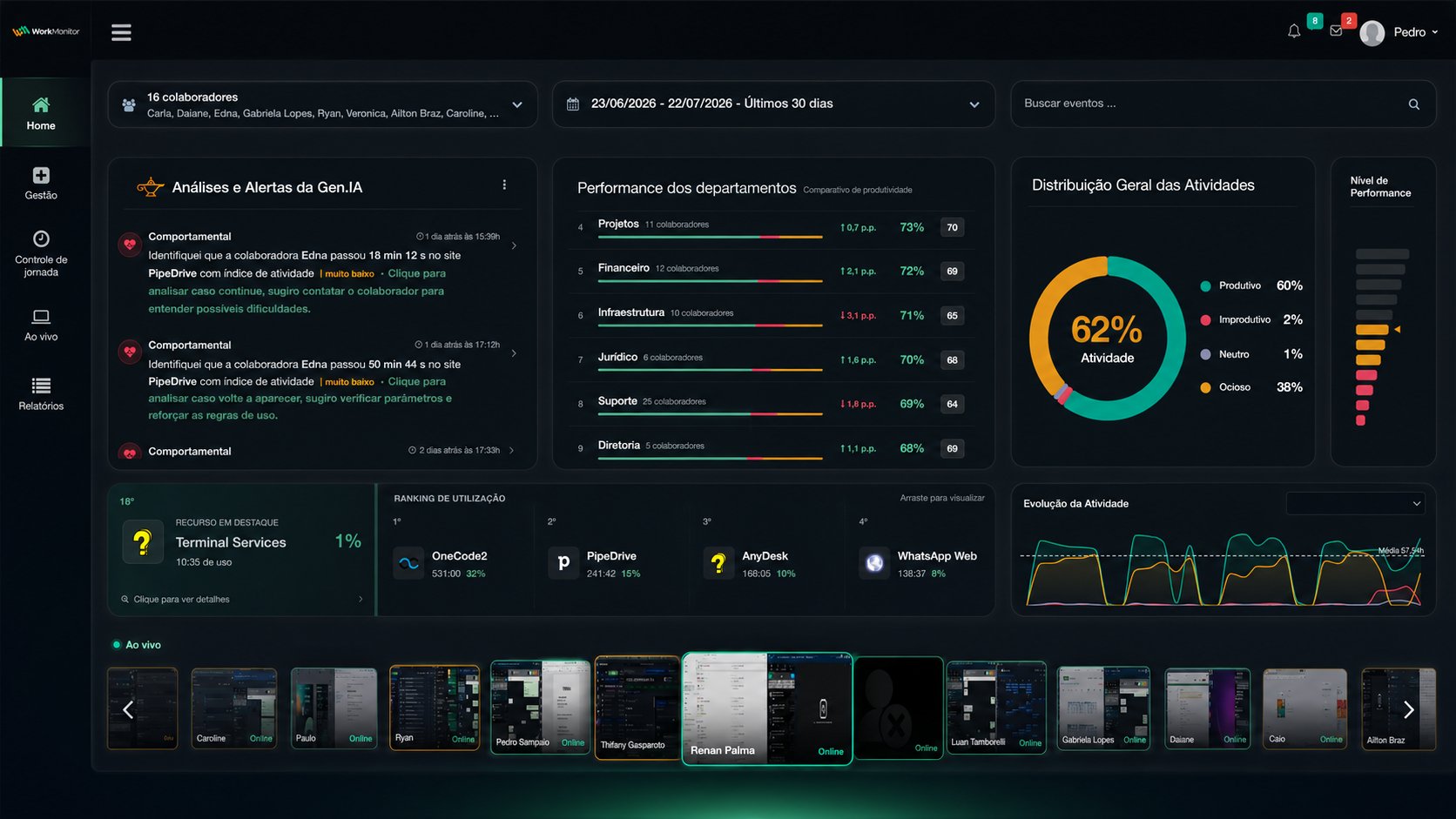This screenshot has height=819, width=1456.
Task: Open Gabriela Lopes' live screen thumbnail
Action: click(1103, 708)
